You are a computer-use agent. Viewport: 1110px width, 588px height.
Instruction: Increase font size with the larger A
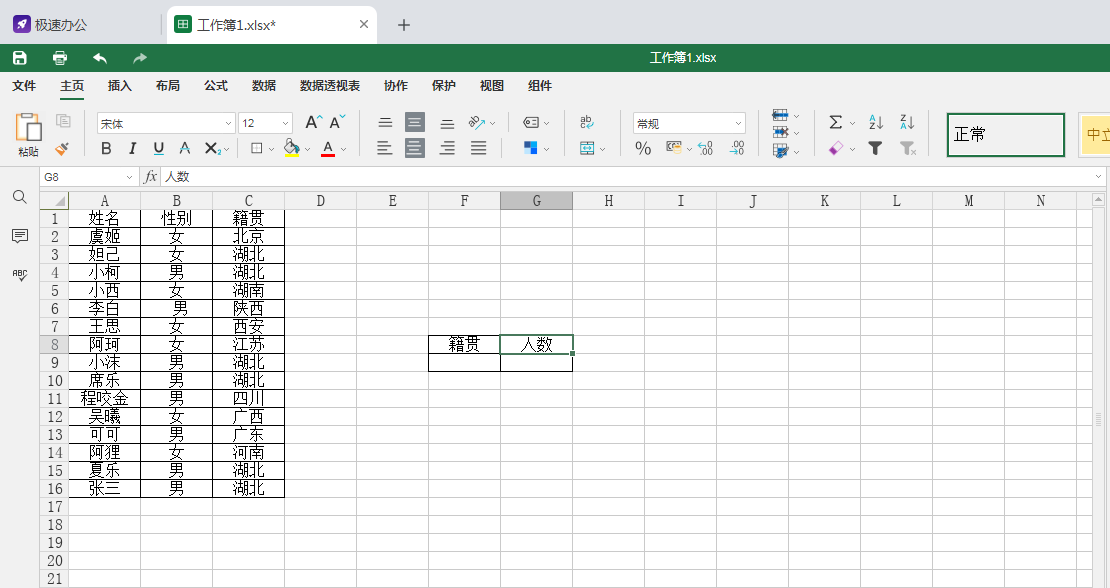pos(314,122)
